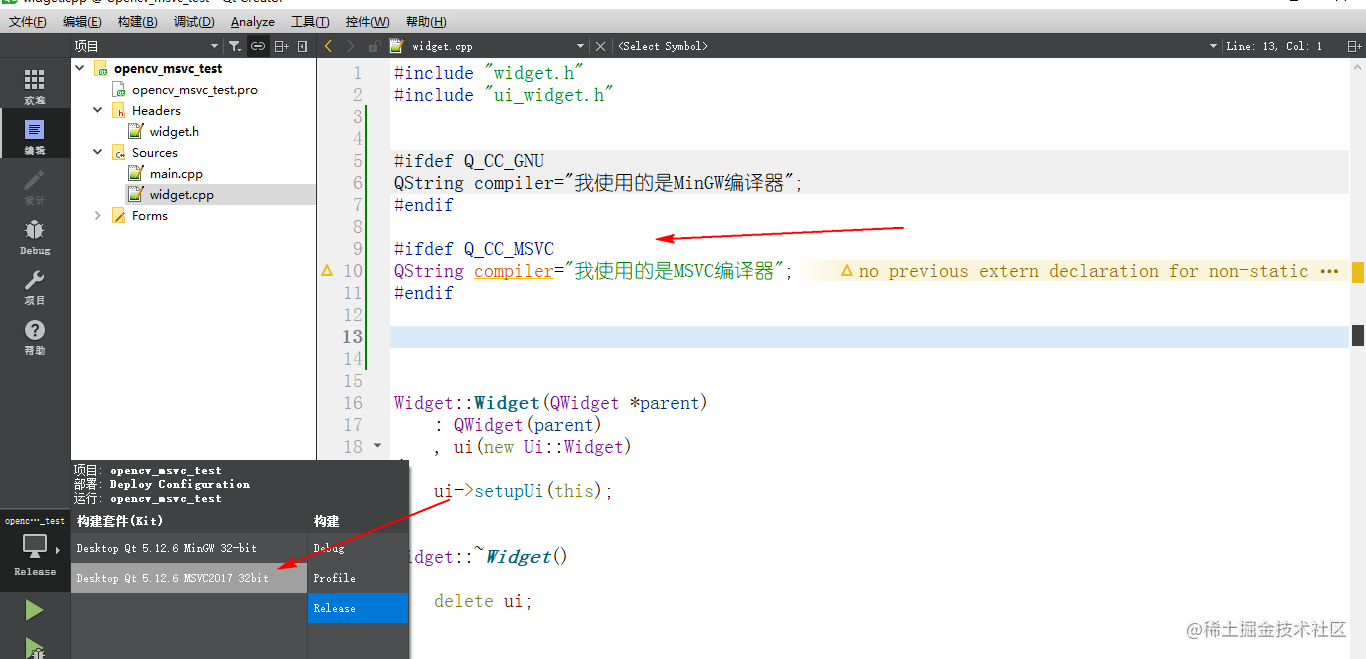
Task: Click the #ifdef Q_CC_MSVC line
Action: click(x=473, y=249)
